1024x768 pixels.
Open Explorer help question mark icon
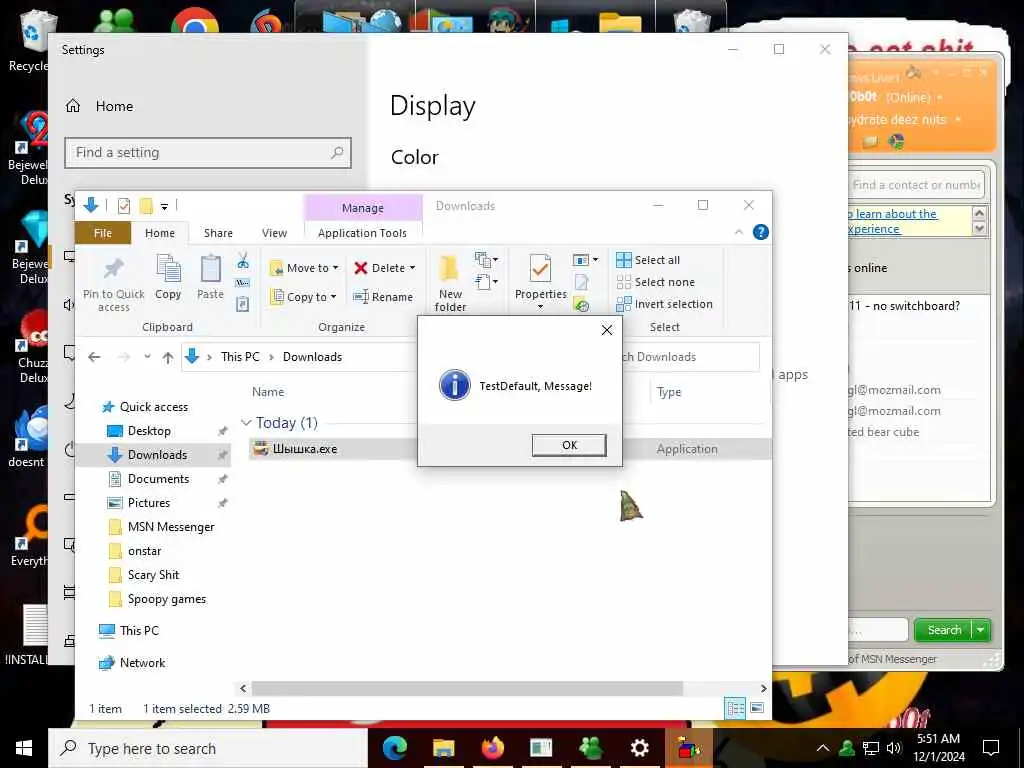761,232
